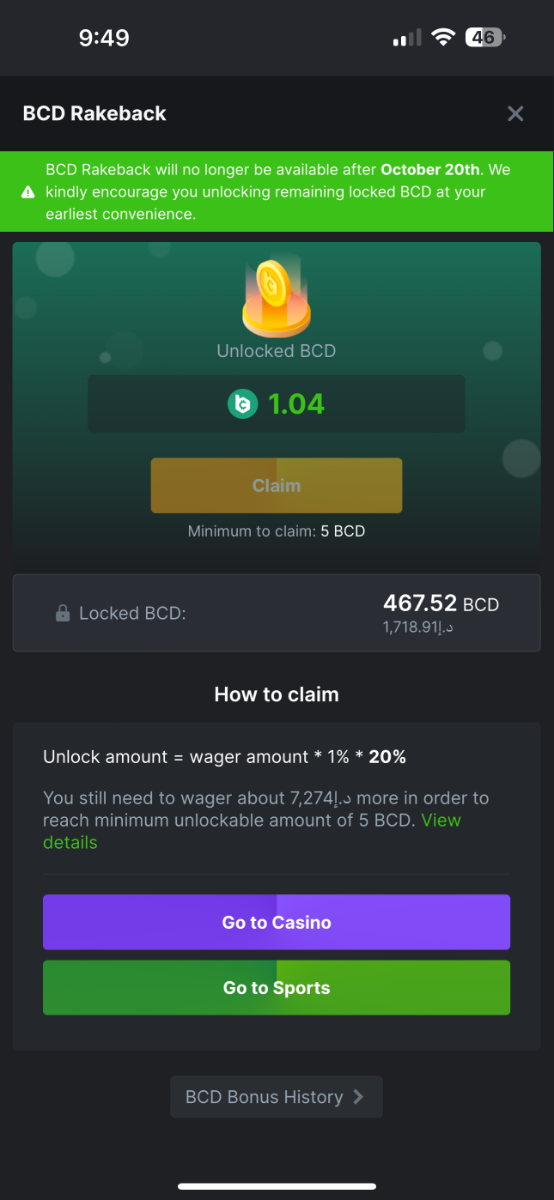554x1200 pixels.
Task: Tap the 467.52 BCD locked amount
Action: tap(440, 603)
